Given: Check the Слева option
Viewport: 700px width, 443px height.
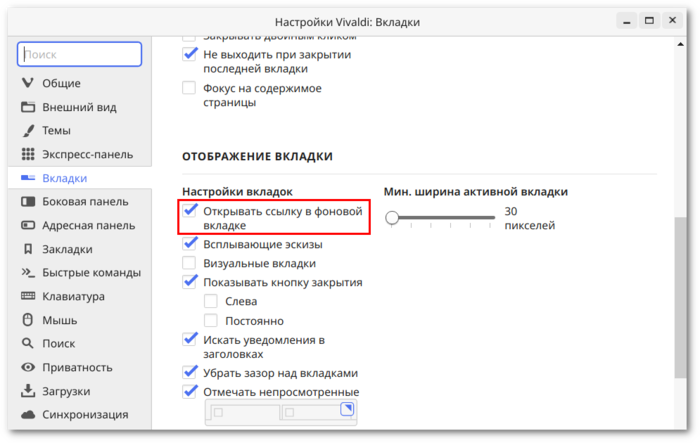Looking at the screenshot, I should tap(211, 301).
